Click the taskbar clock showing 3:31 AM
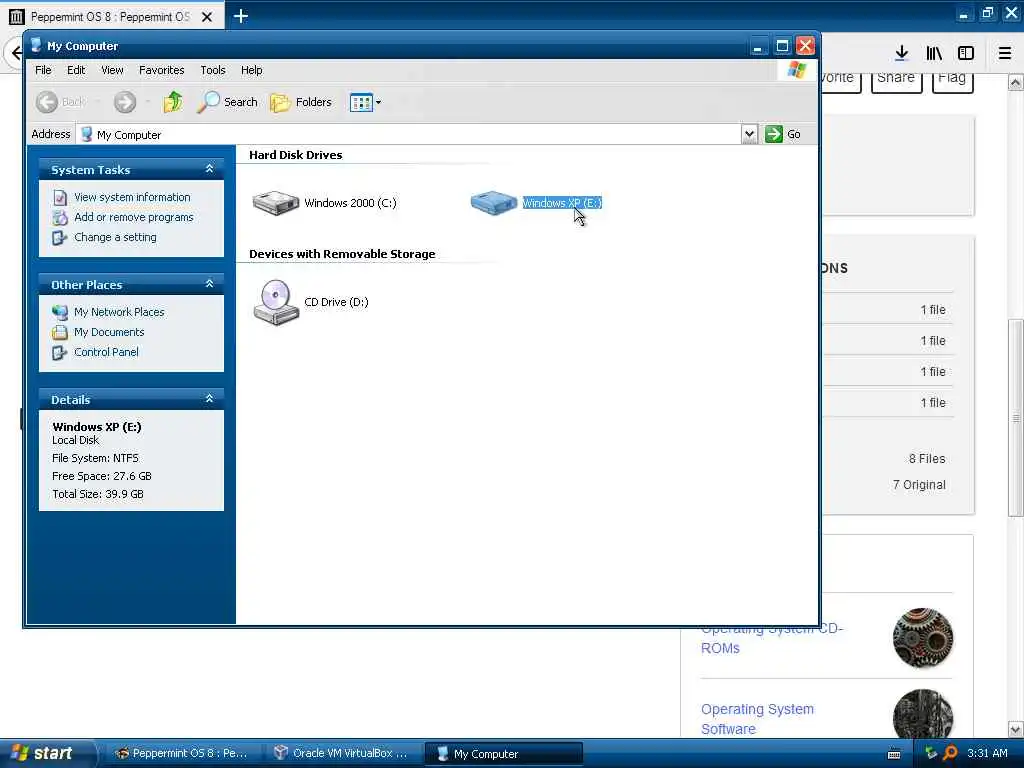Viewport: 1024px width, 768px height. [x=987, y=754]
